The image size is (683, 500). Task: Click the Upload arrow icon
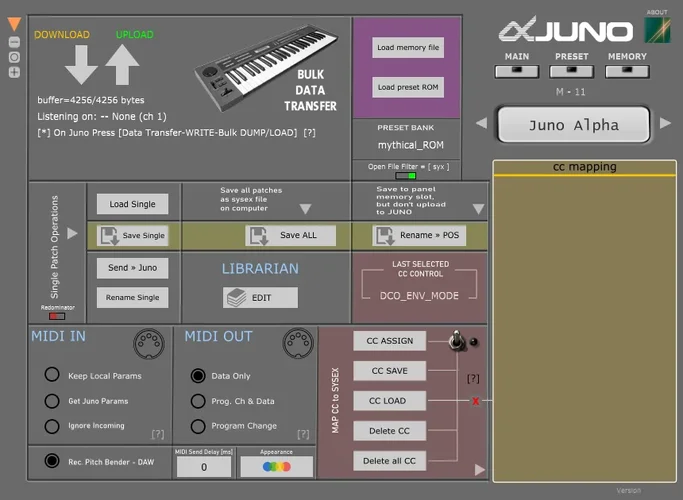(x=122, y=65)
